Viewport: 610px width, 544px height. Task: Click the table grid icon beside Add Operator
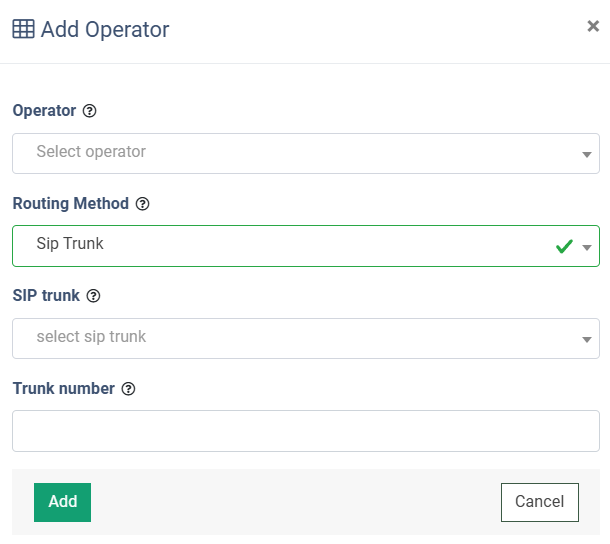[x=23, y=29]
